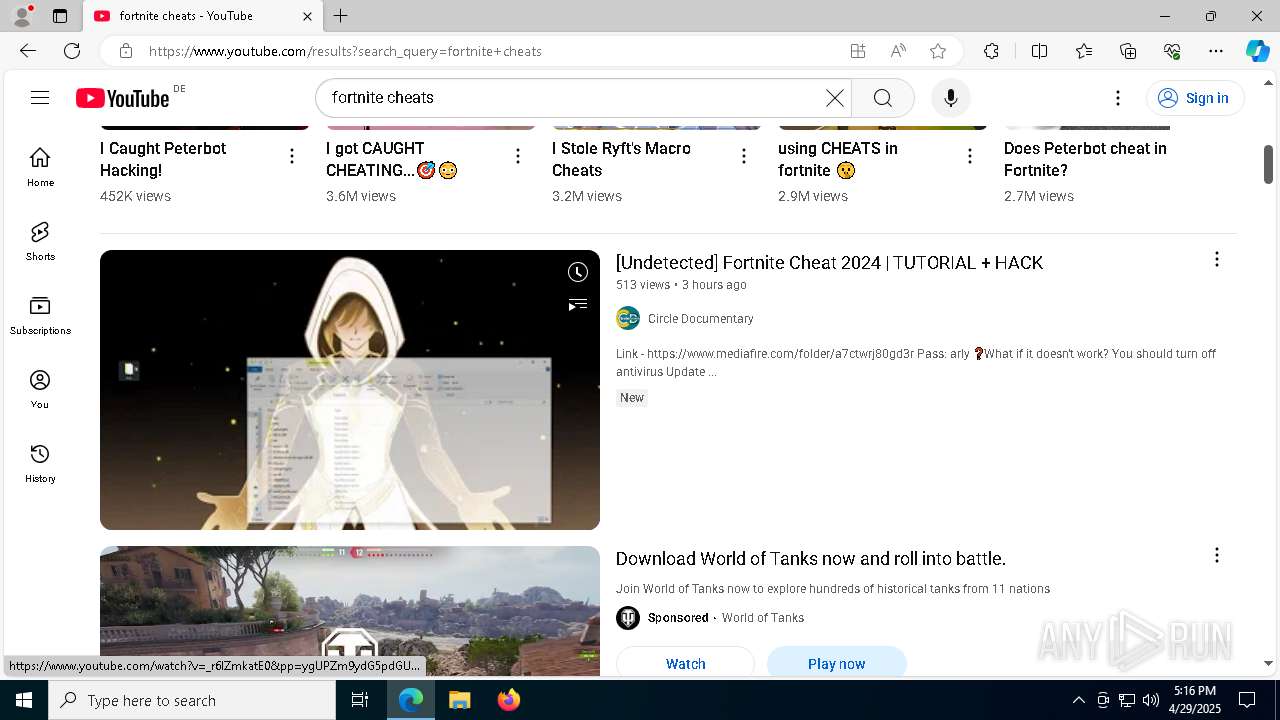Image resolution: width=1280 pixels, height=720 pixels.
Task: Go back in the browser
Action: point(28,51)
